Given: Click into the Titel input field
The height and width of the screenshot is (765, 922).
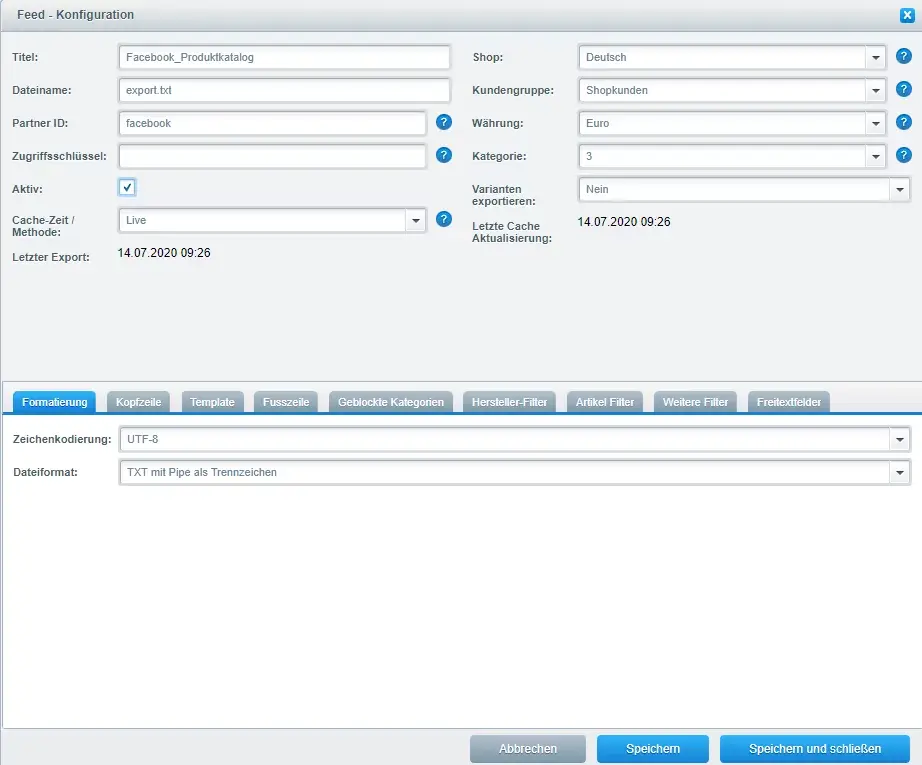Looking at the screenshot, I should coord(284,57).
